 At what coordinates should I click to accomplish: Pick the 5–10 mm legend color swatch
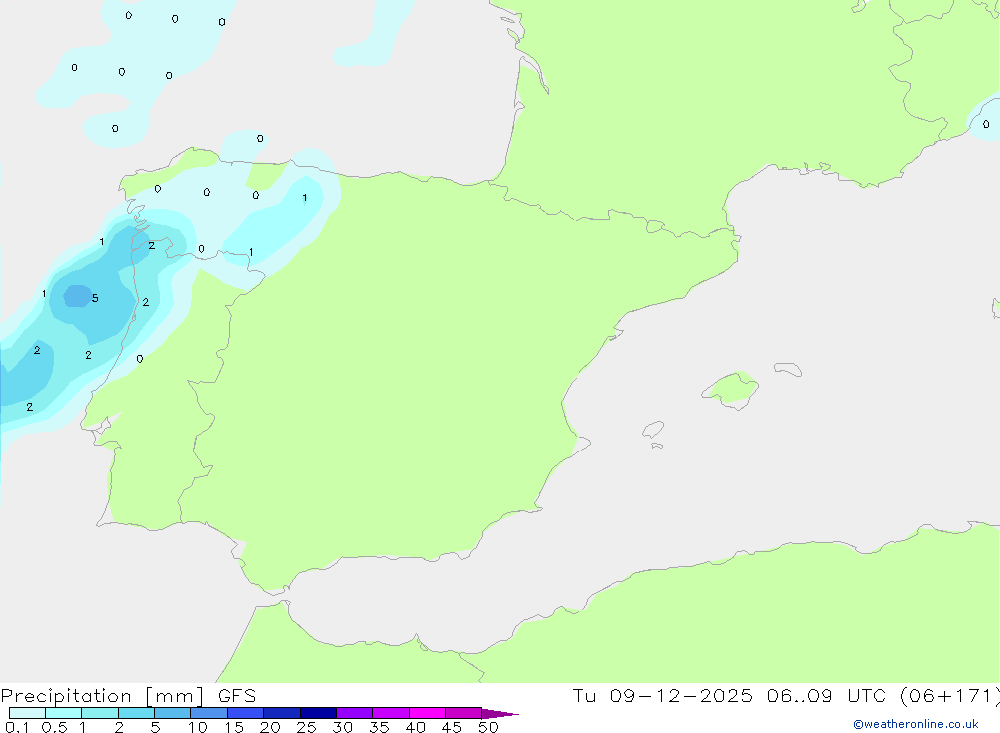[173, 713]
